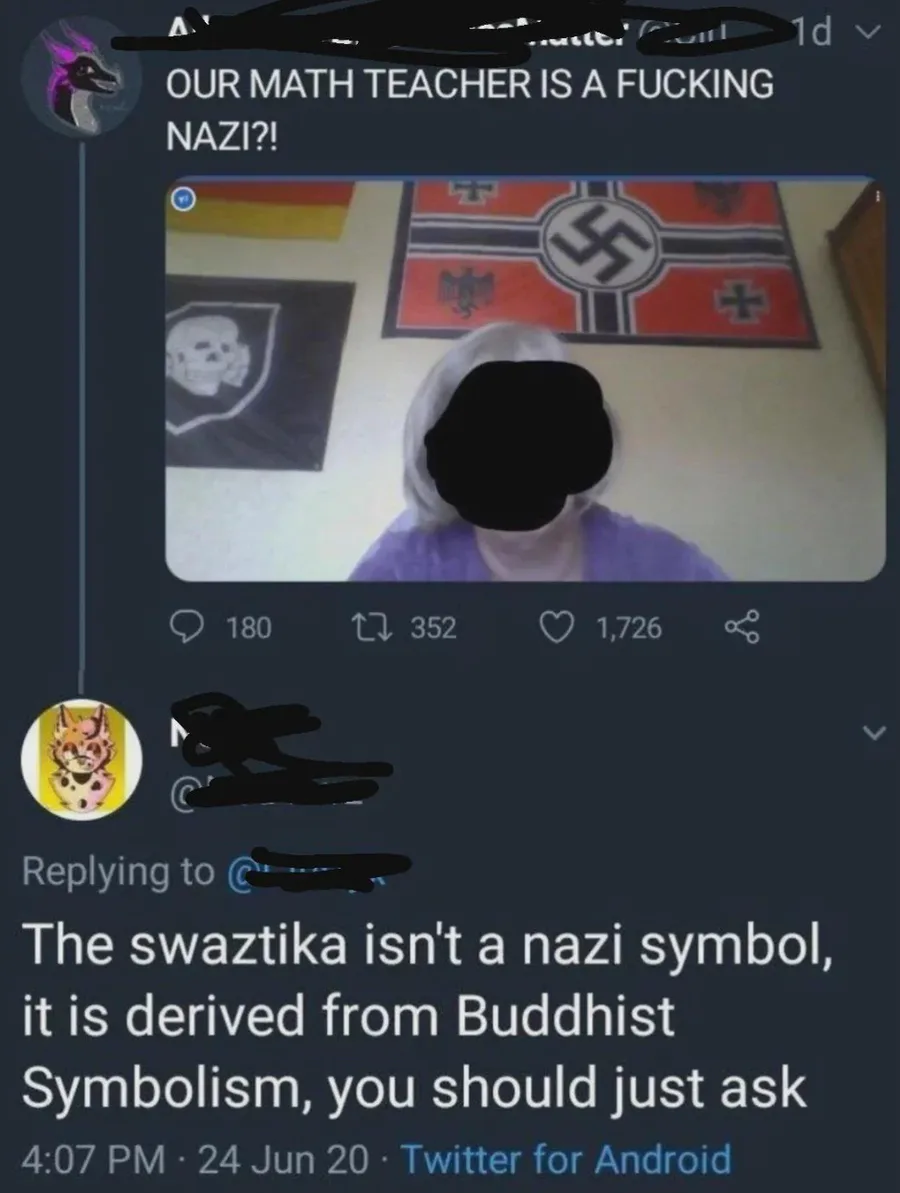Click the 1,726 likes count
Screen dimensions: 900x1193
tap(628, 628)
